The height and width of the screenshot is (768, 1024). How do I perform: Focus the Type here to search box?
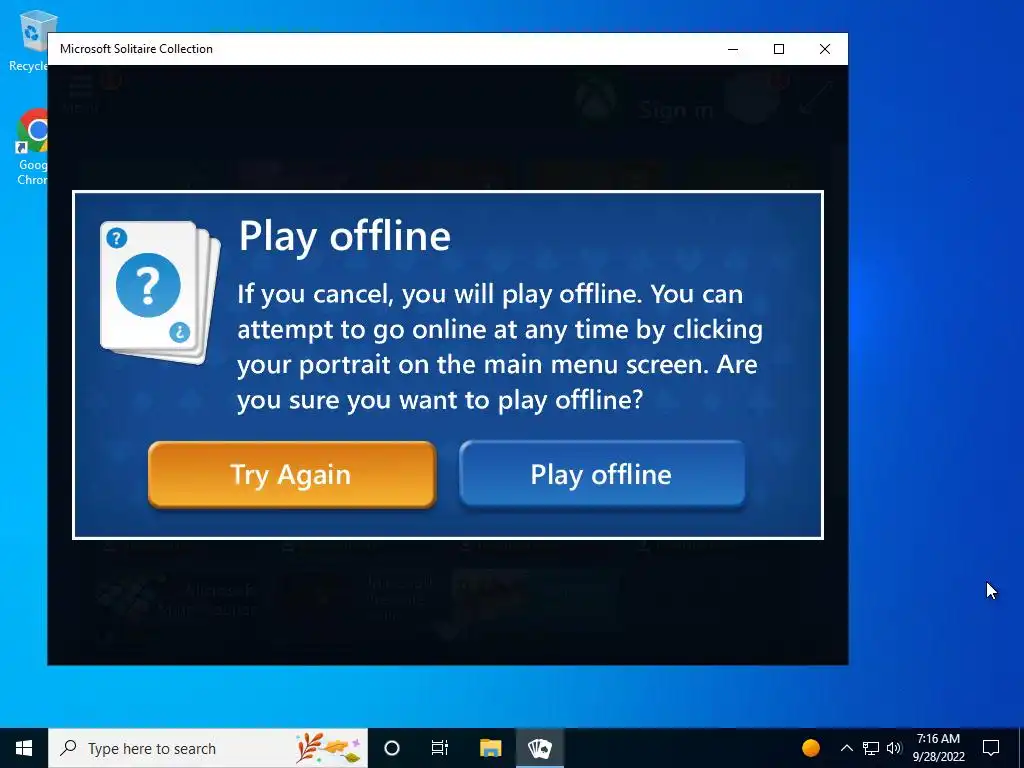tap(208, 748)
